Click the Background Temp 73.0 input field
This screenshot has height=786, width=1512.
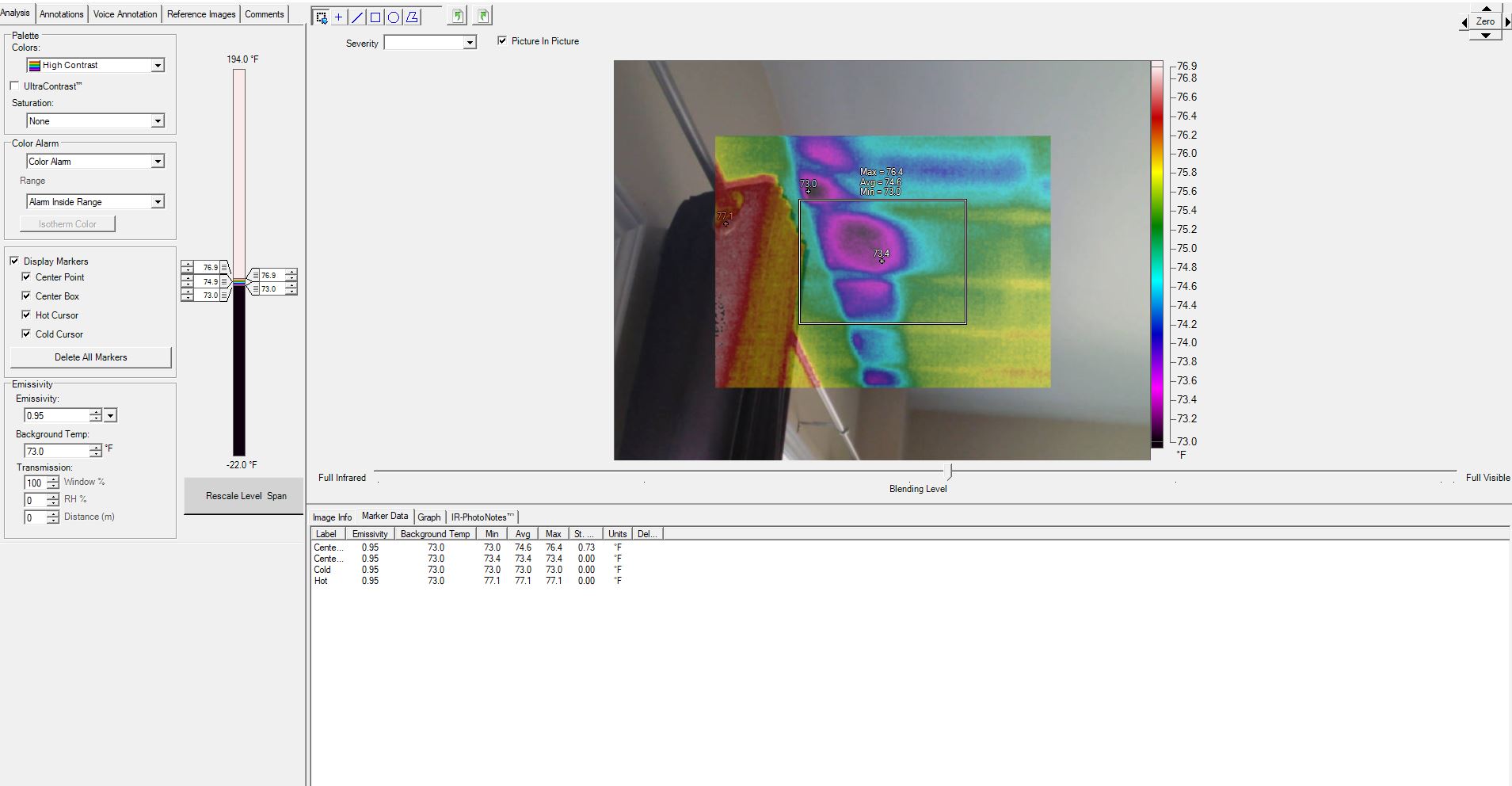(57, 451)
